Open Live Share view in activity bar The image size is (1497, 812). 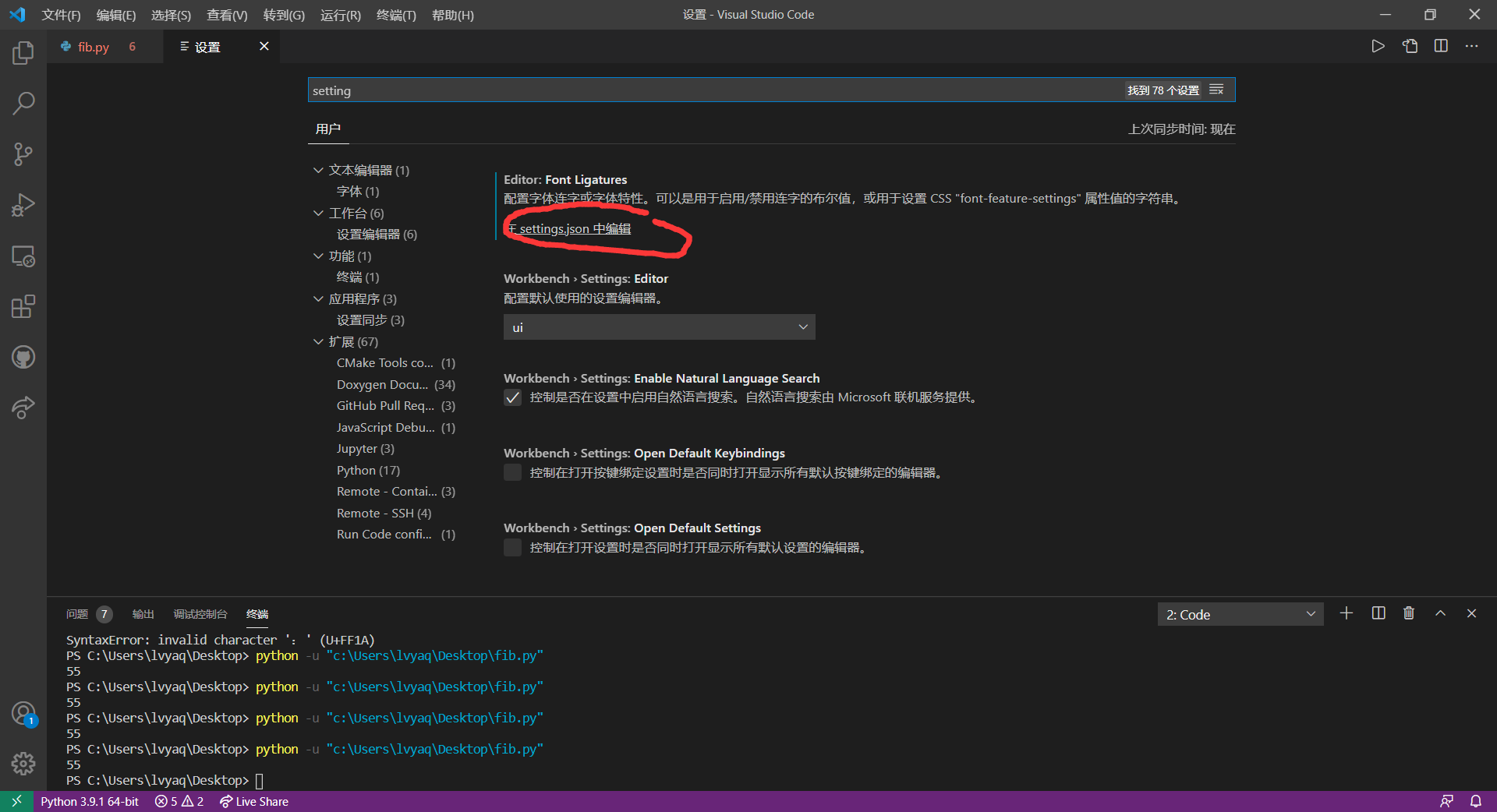23,408
